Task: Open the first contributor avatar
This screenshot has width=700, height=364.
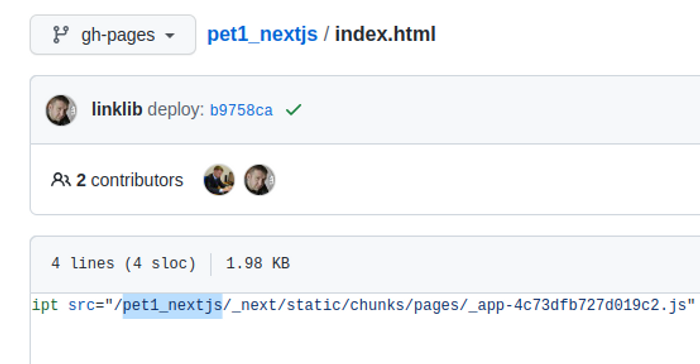Action: coord(219,180)
